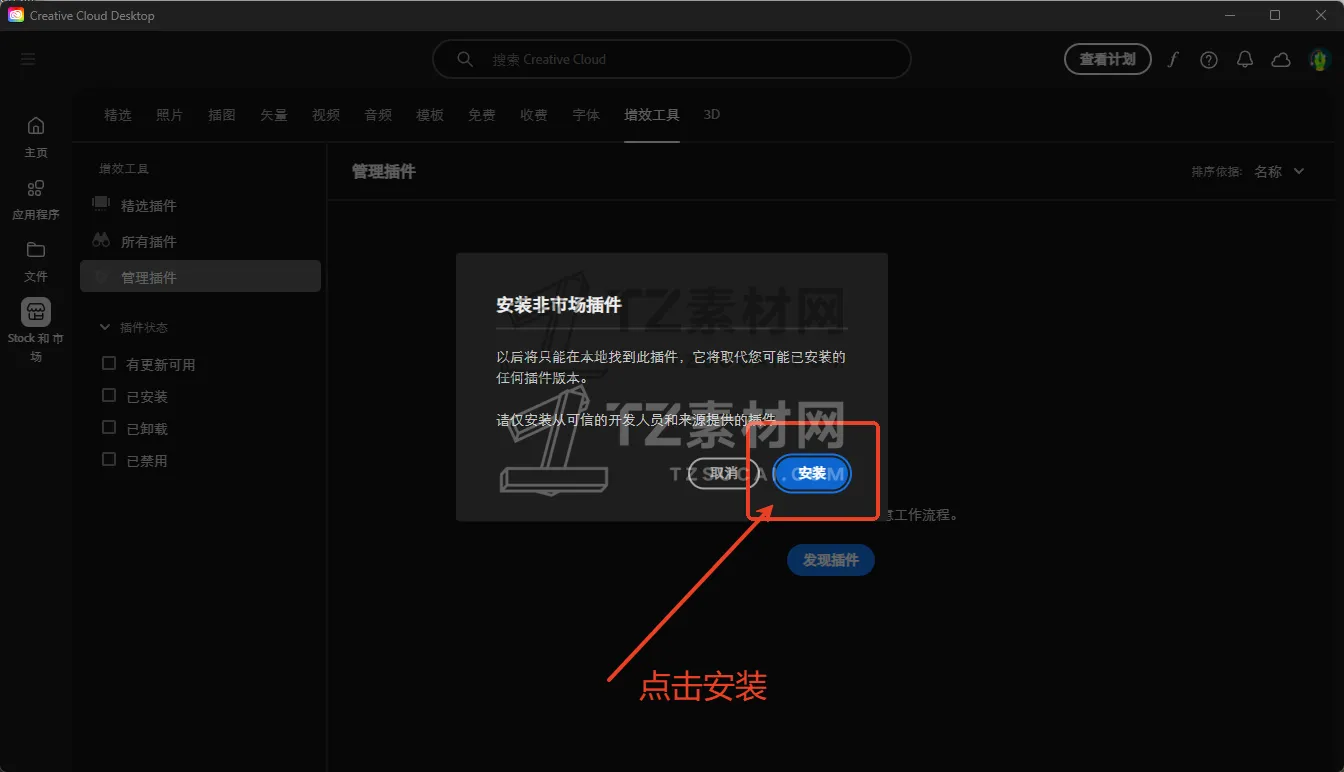Click the 安装非市场插件 dialog title
The image size is (1344, 772).
tap(559, 305)
